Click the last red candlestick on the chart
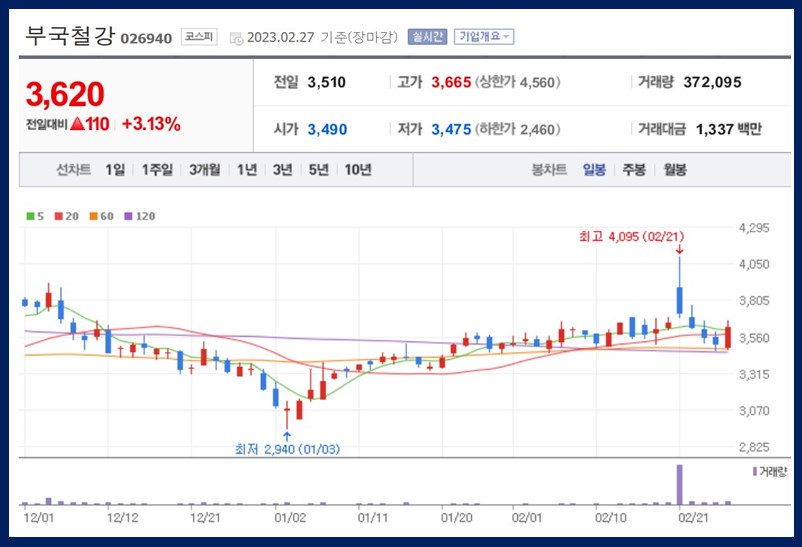 click(x=728, y=337)
